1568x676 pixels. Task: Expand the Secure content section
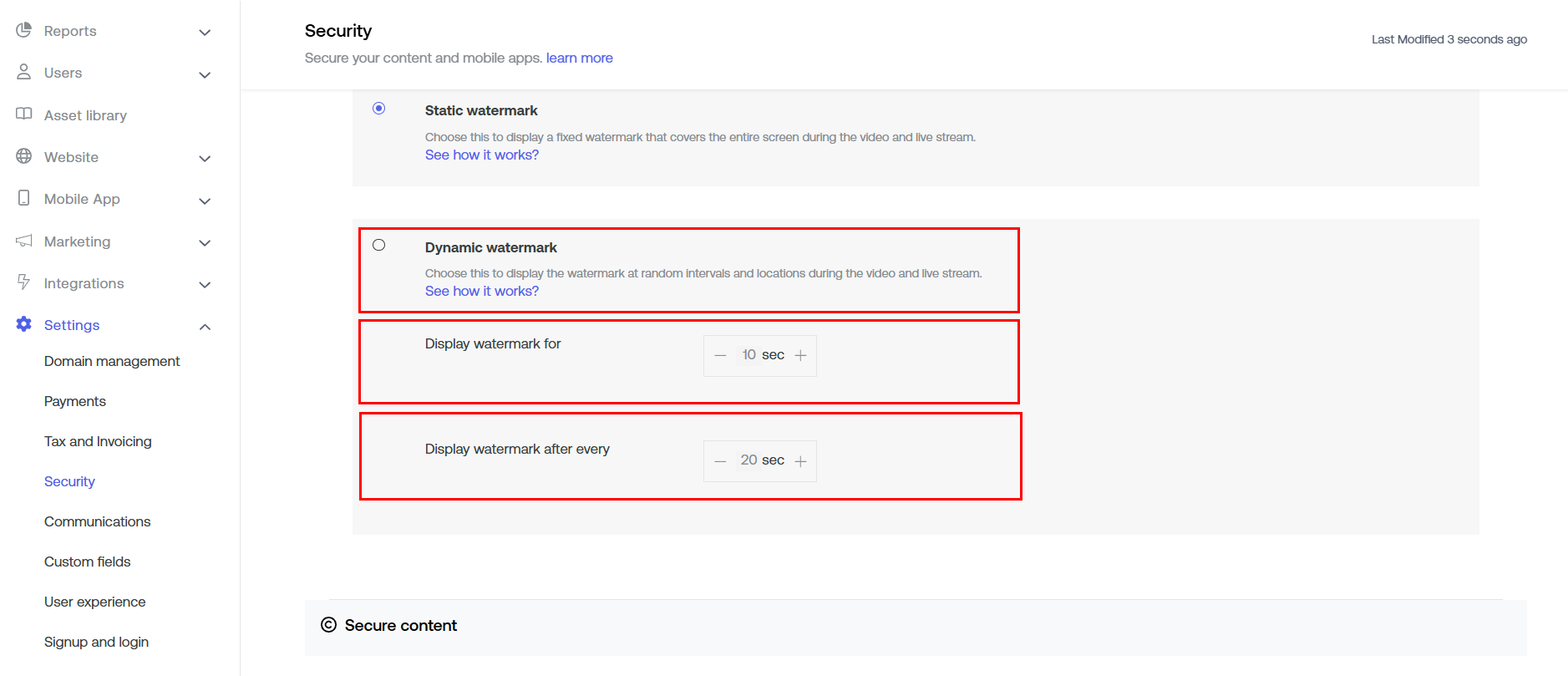401,626
